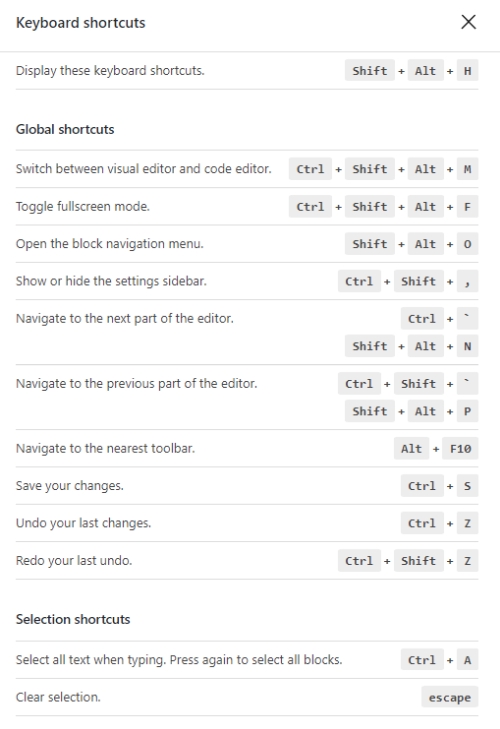
Task: Click the F key for fullscreen shortcut
Action: tap(467, 206)
